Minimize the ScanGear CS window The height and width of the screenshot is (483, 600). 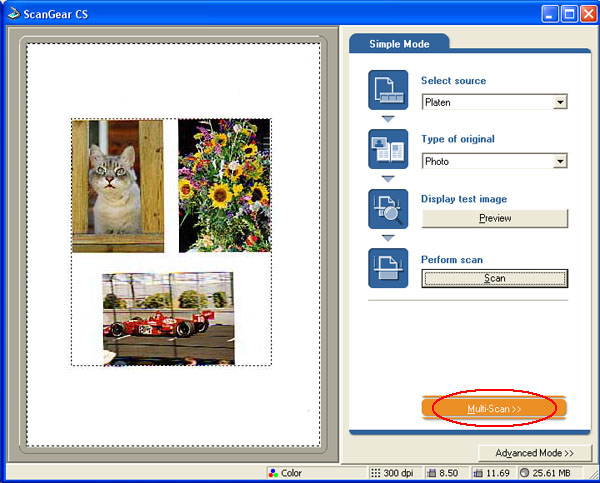point(550,14)
